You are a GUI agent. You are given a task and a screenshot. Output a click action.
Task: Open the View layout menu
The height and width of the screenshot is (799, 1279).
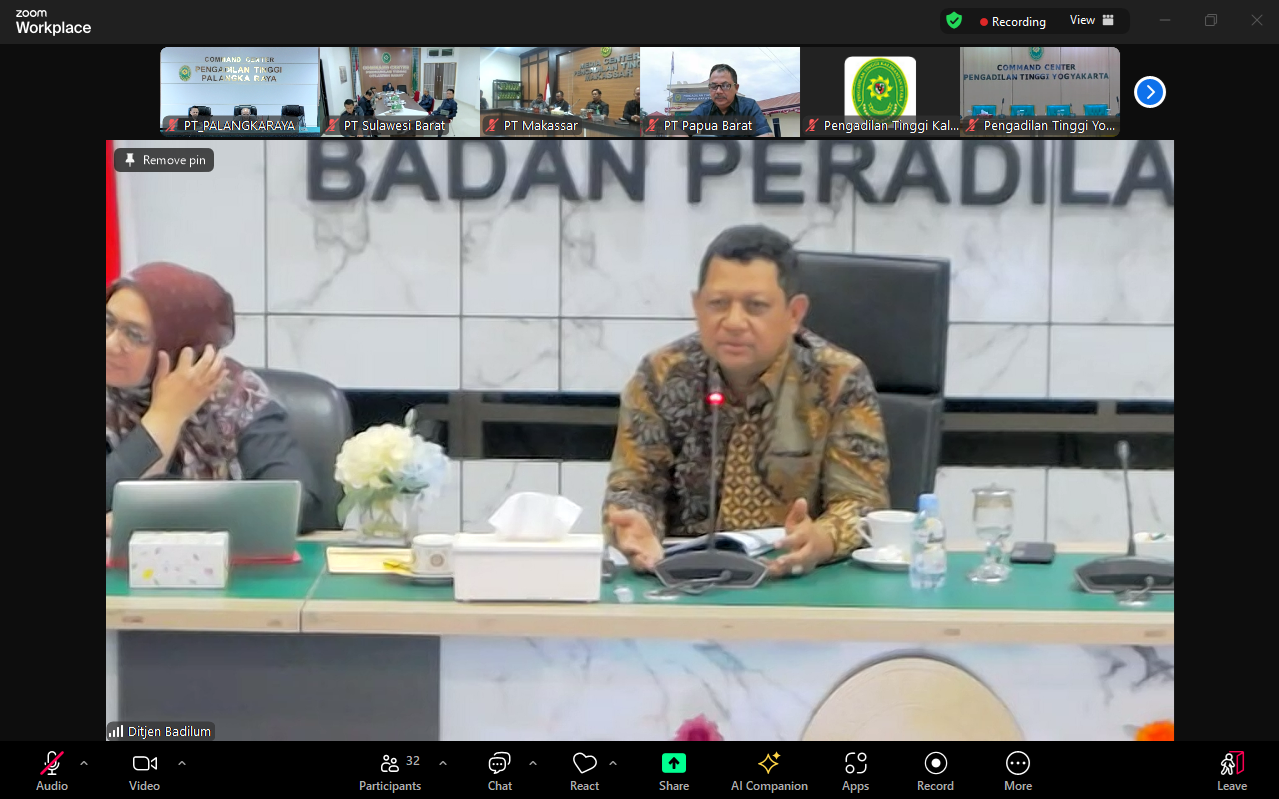coord(1091,20)
